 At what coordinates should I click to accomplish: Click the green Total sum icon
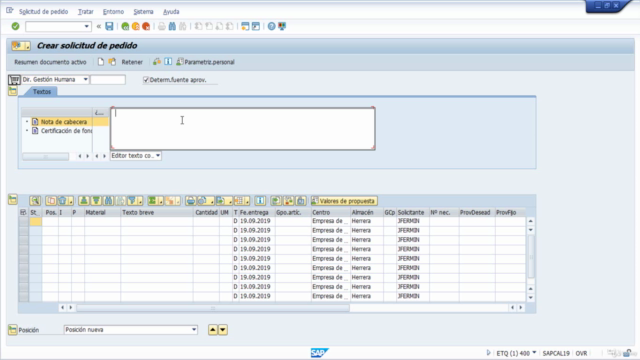click(152, 200)
